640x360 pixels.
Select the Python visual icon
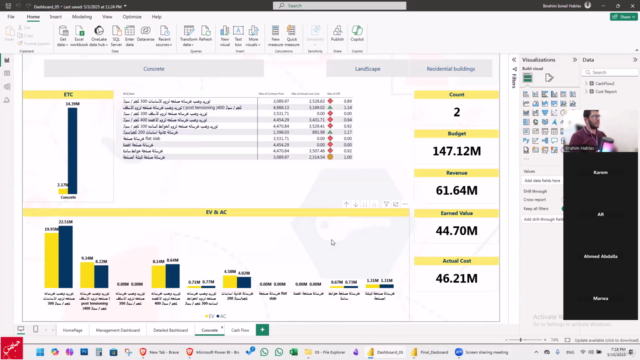(526, 141)
